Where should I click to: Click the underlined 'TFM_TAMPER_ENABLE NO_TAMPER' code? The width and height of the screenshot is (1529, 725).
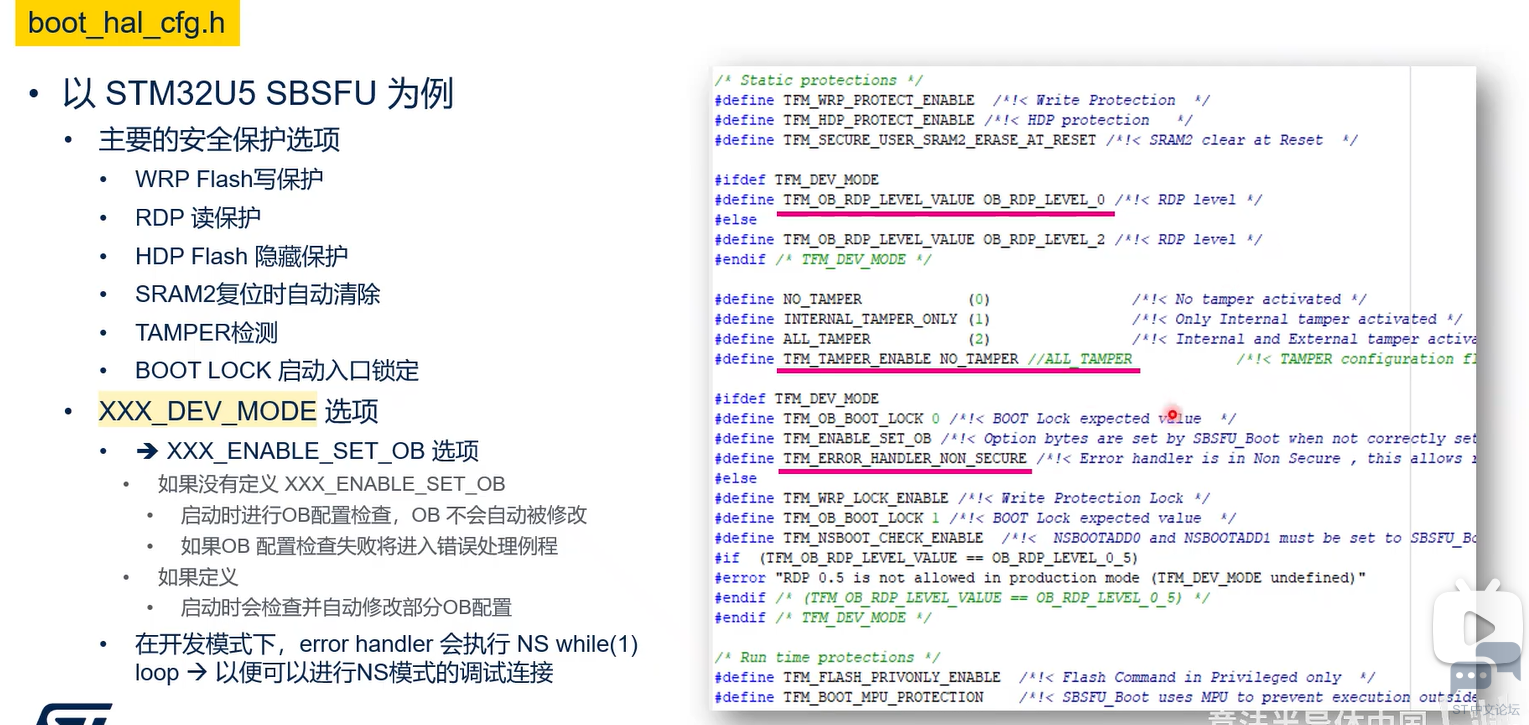pyautogui.click(x=900, y=359)
